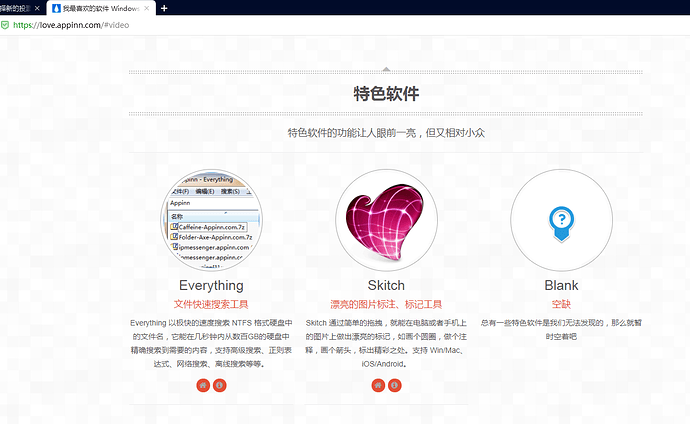Click the Skitch title

click(386, 285)
